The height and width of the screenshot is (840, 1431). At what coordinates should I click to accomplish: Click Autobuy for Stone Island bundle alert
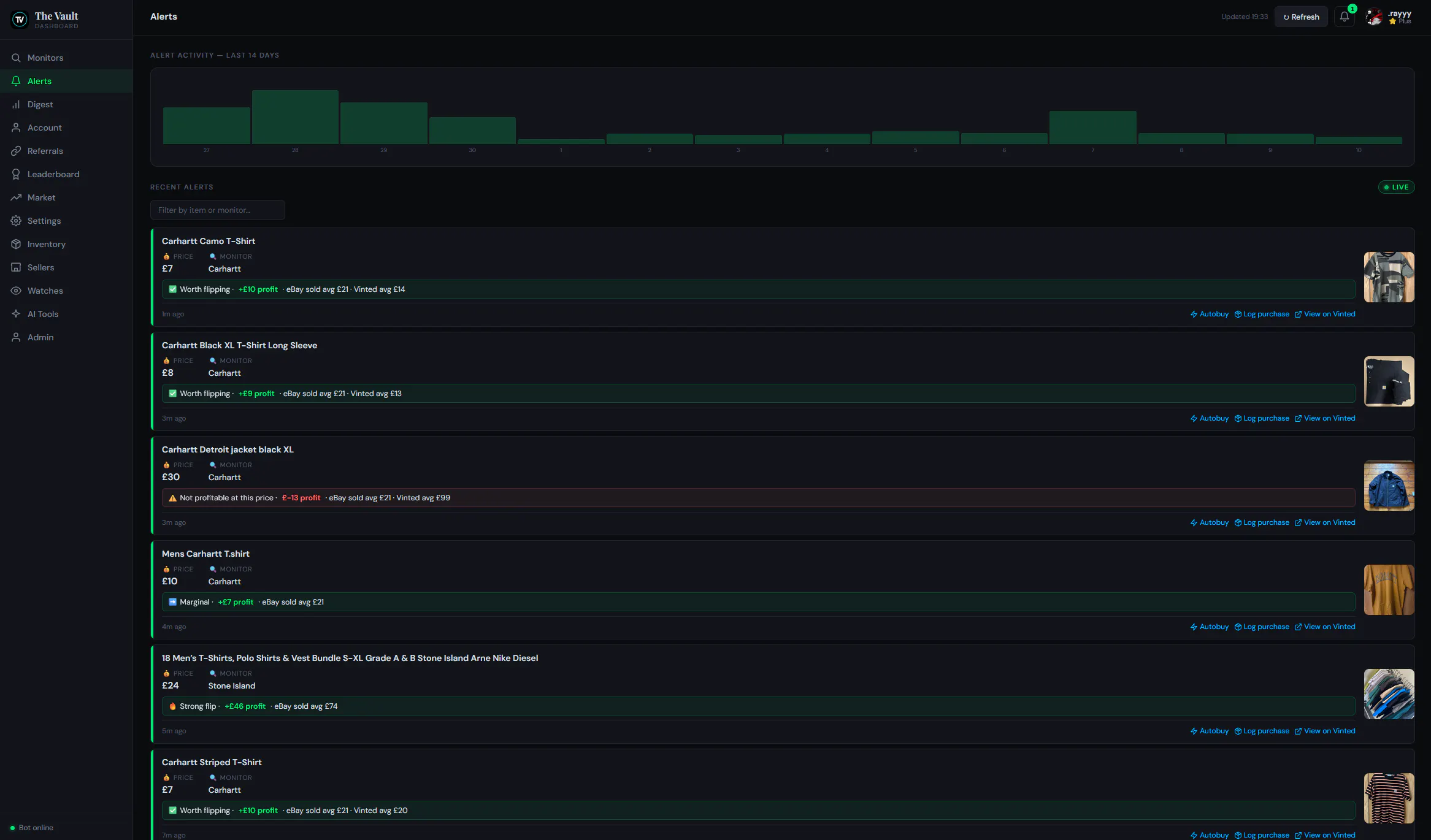(x=1210, y=731)
